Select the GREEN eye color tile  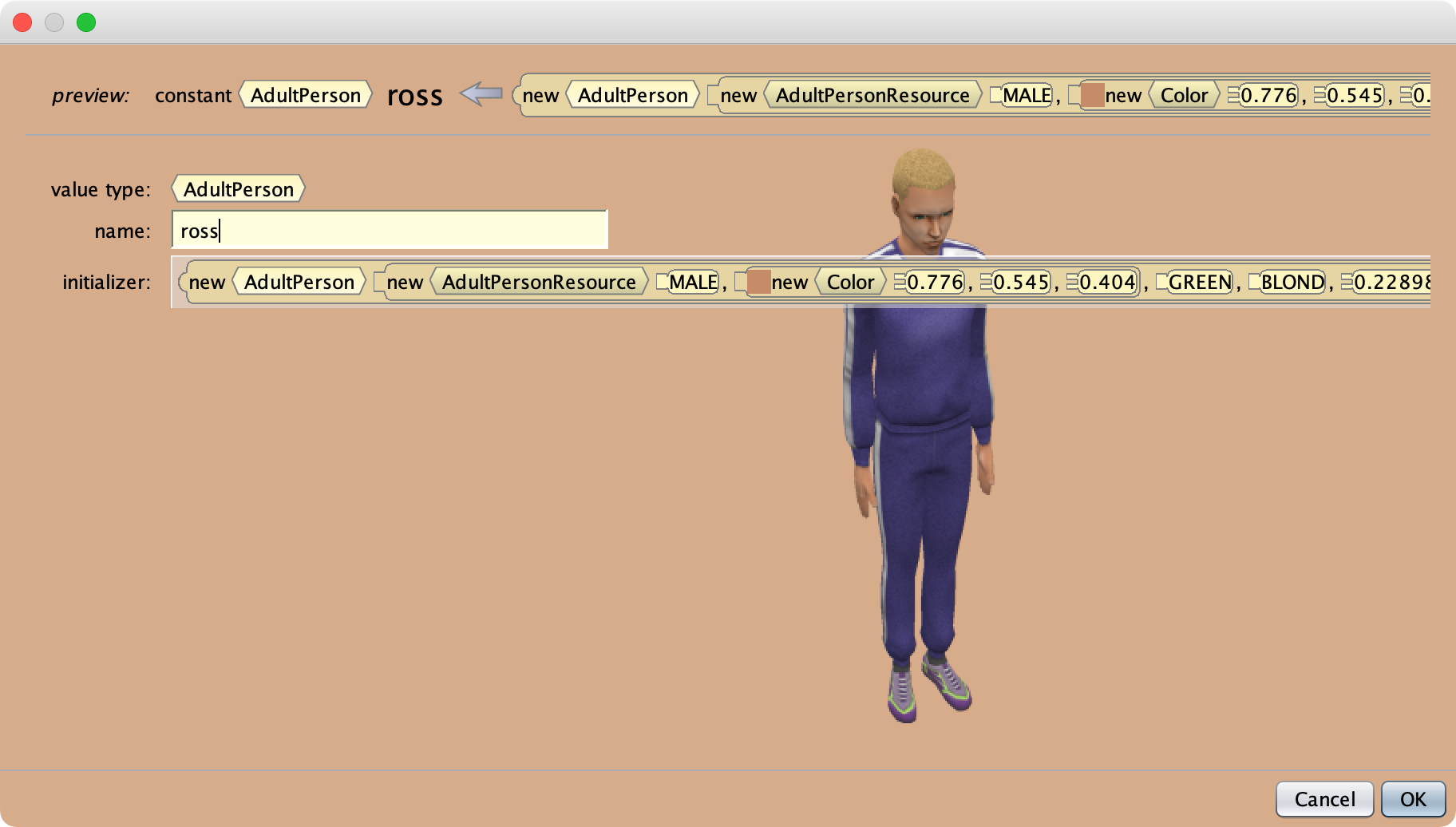click(1197, 281)
